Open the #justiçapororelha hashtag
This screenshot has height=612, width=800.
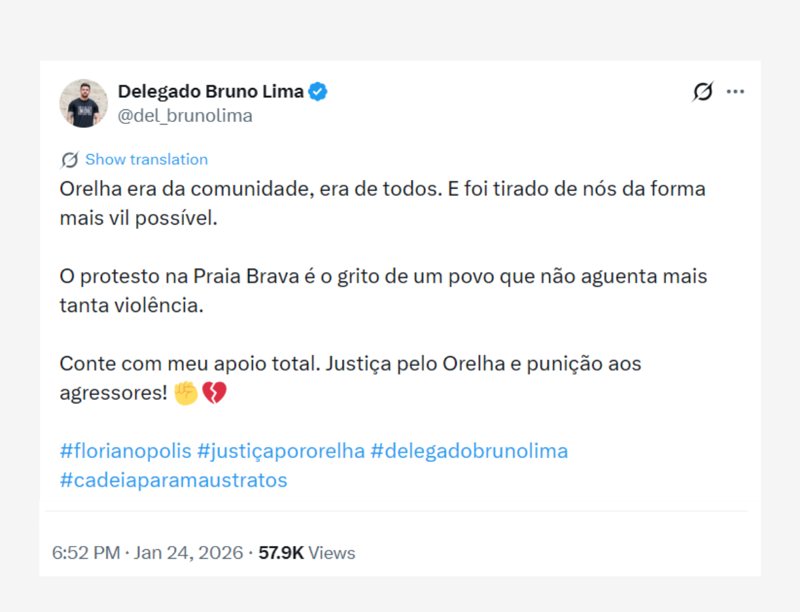tap(281, 451)
